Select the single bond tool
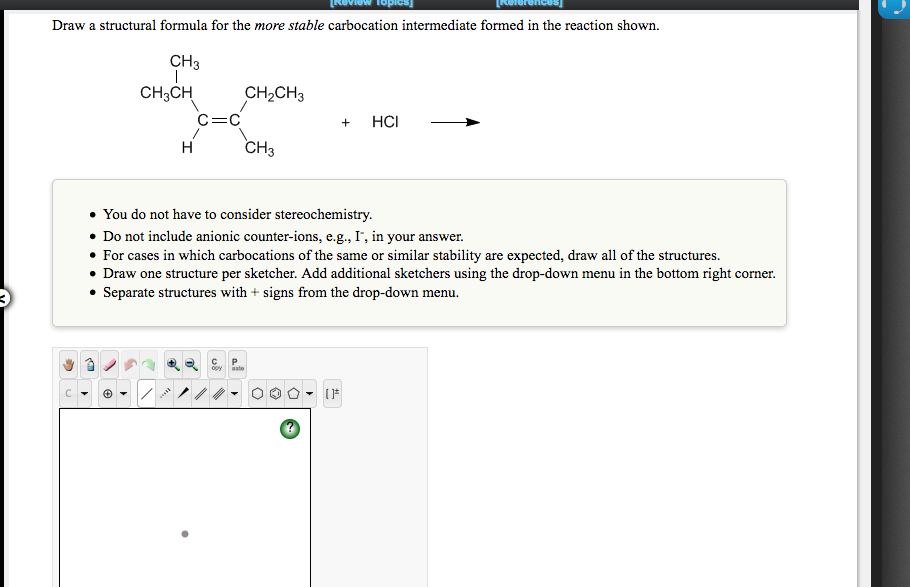910x587 pixels. coord(148,392)
